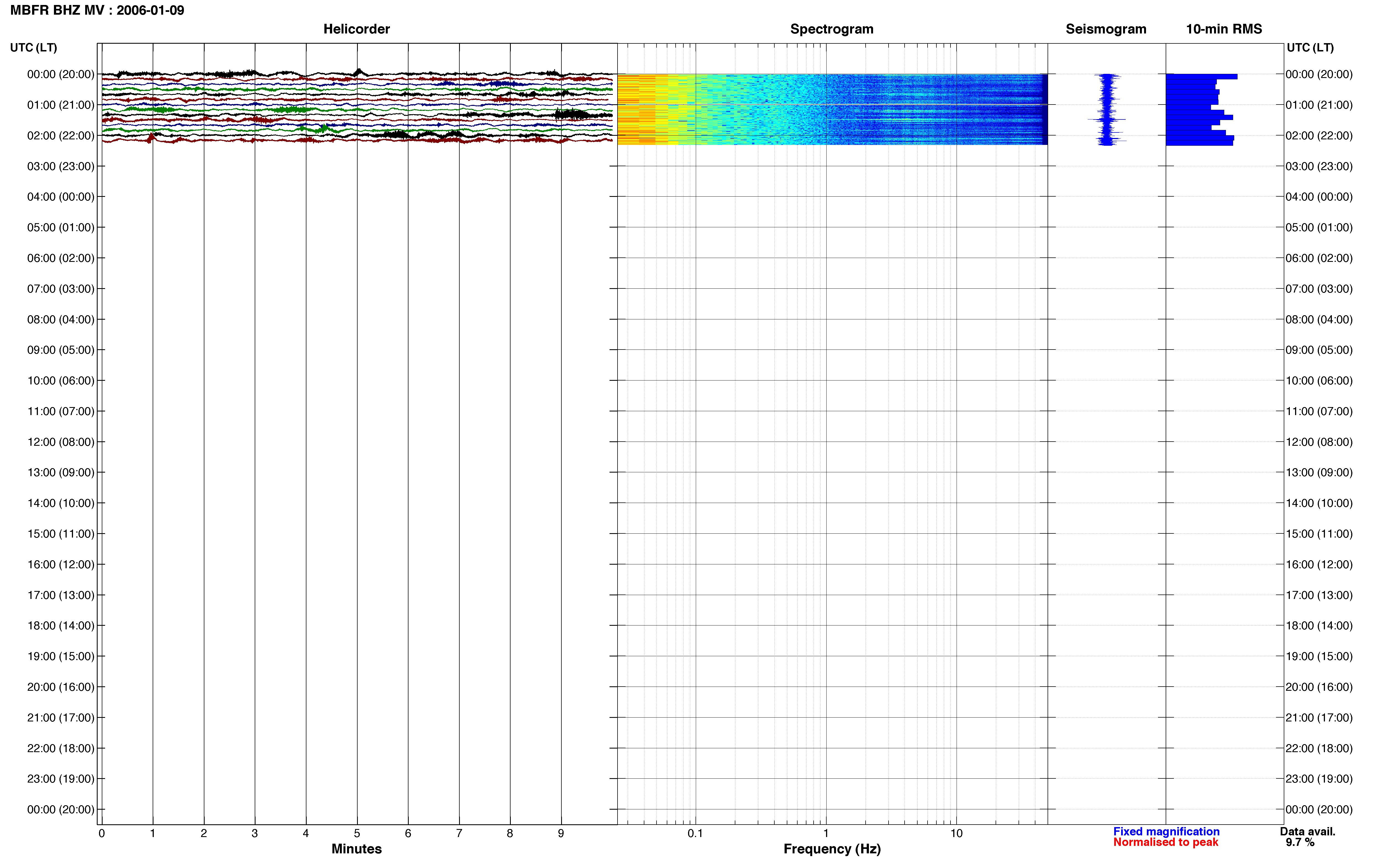This screenshot has height=868, width=1388.
Task: Click the '16:00 (12:00)' label on left axis
Action: [x=61, y=564]
